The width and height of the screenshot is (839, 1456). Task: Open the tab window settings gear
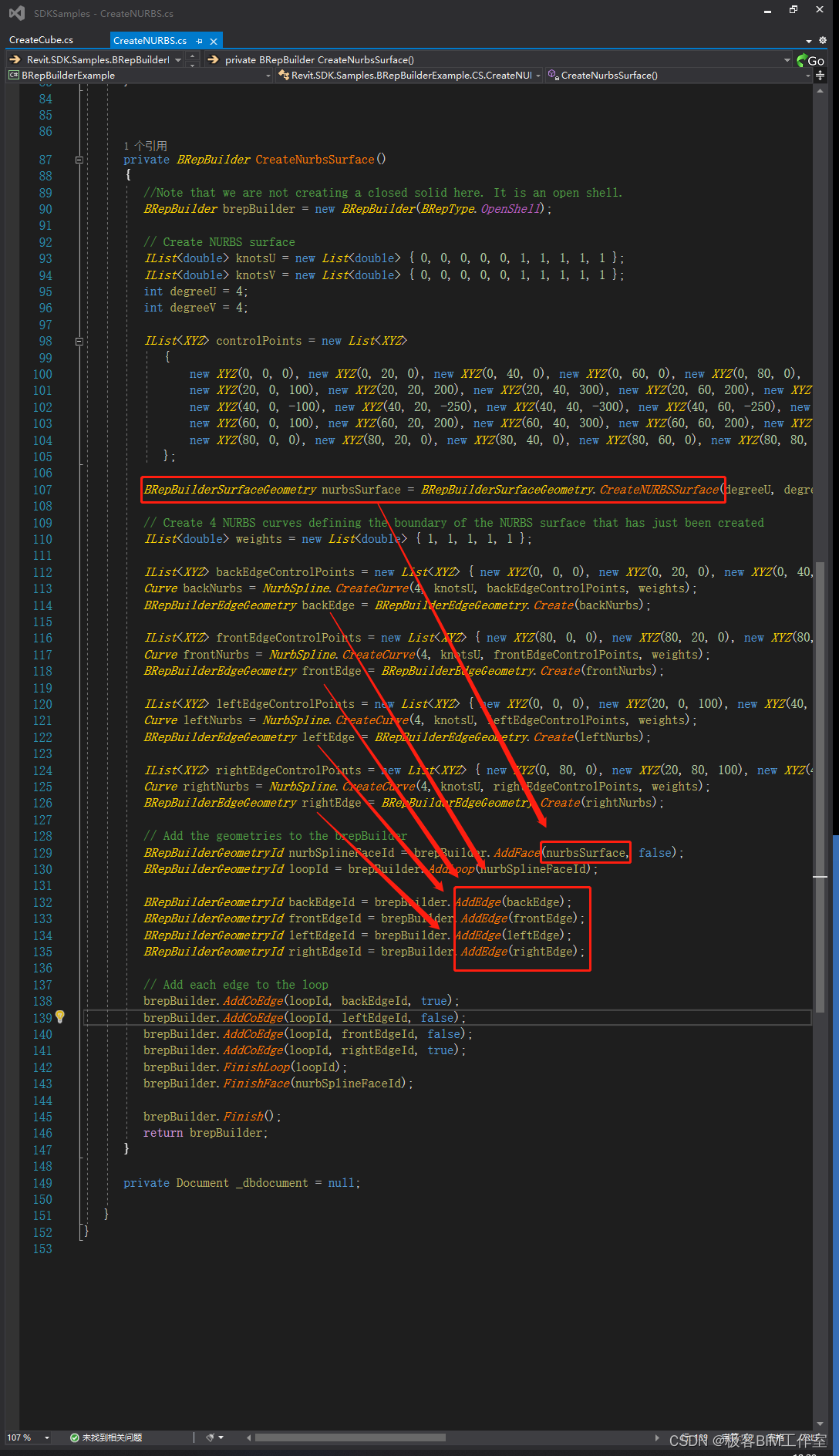tap(823, 40)
